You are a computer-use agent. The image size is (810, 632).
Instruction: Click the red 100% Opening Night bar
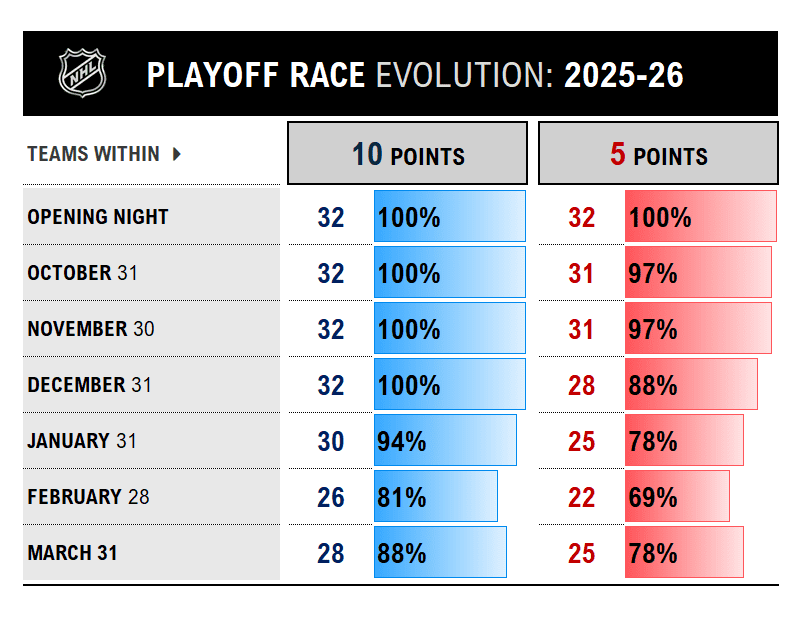pyautogui.click(x=700, y=217)
